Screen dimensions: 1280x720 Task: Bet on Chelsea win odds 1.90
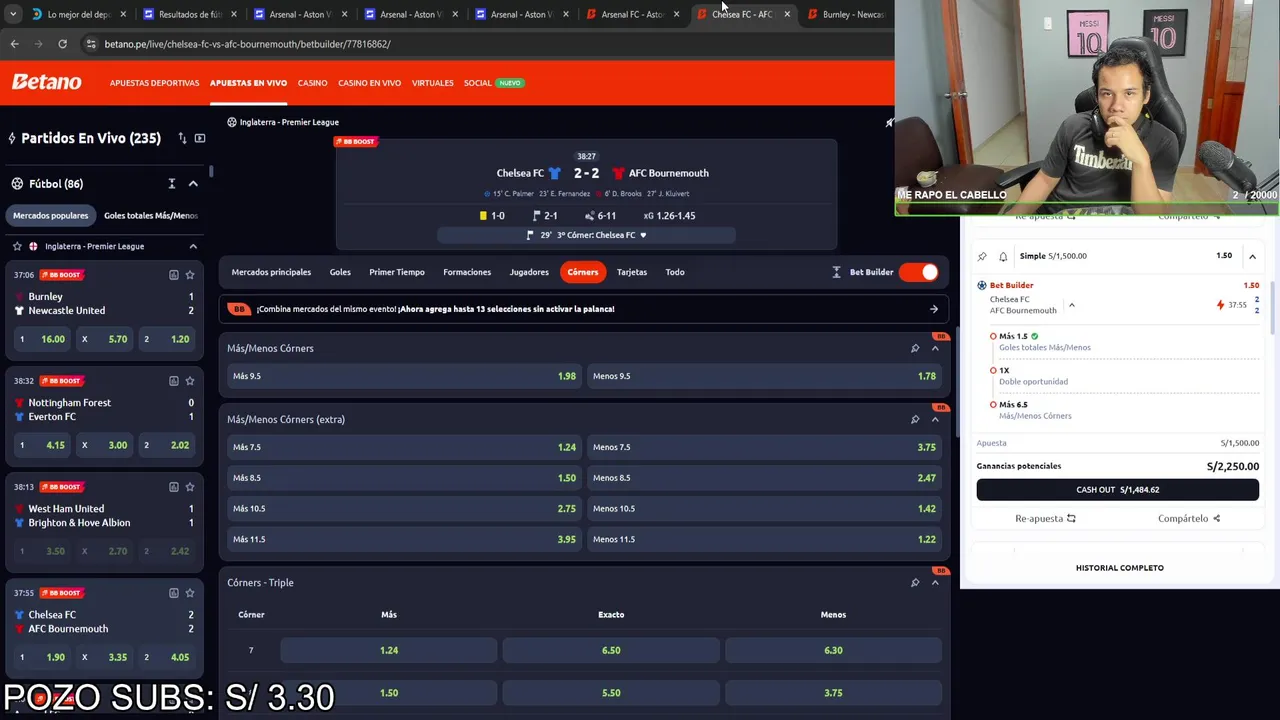41,657
